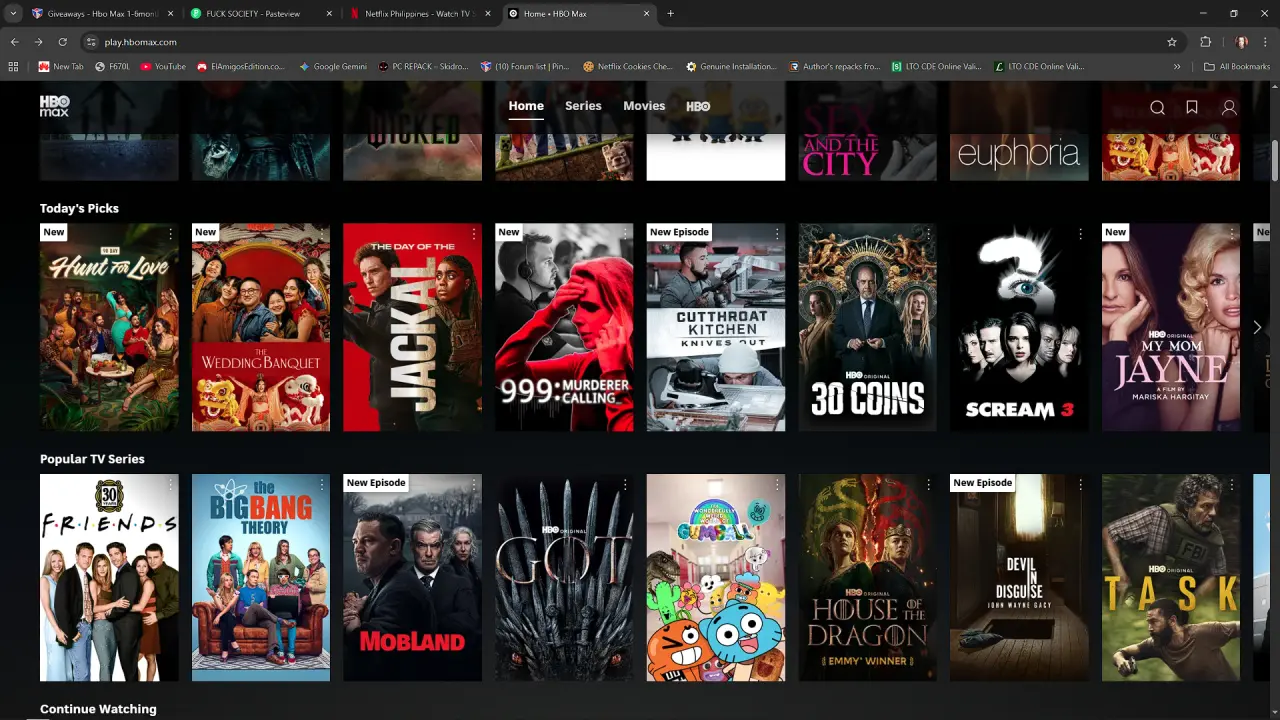Open options menu on Gumball card

coord(777,484)
